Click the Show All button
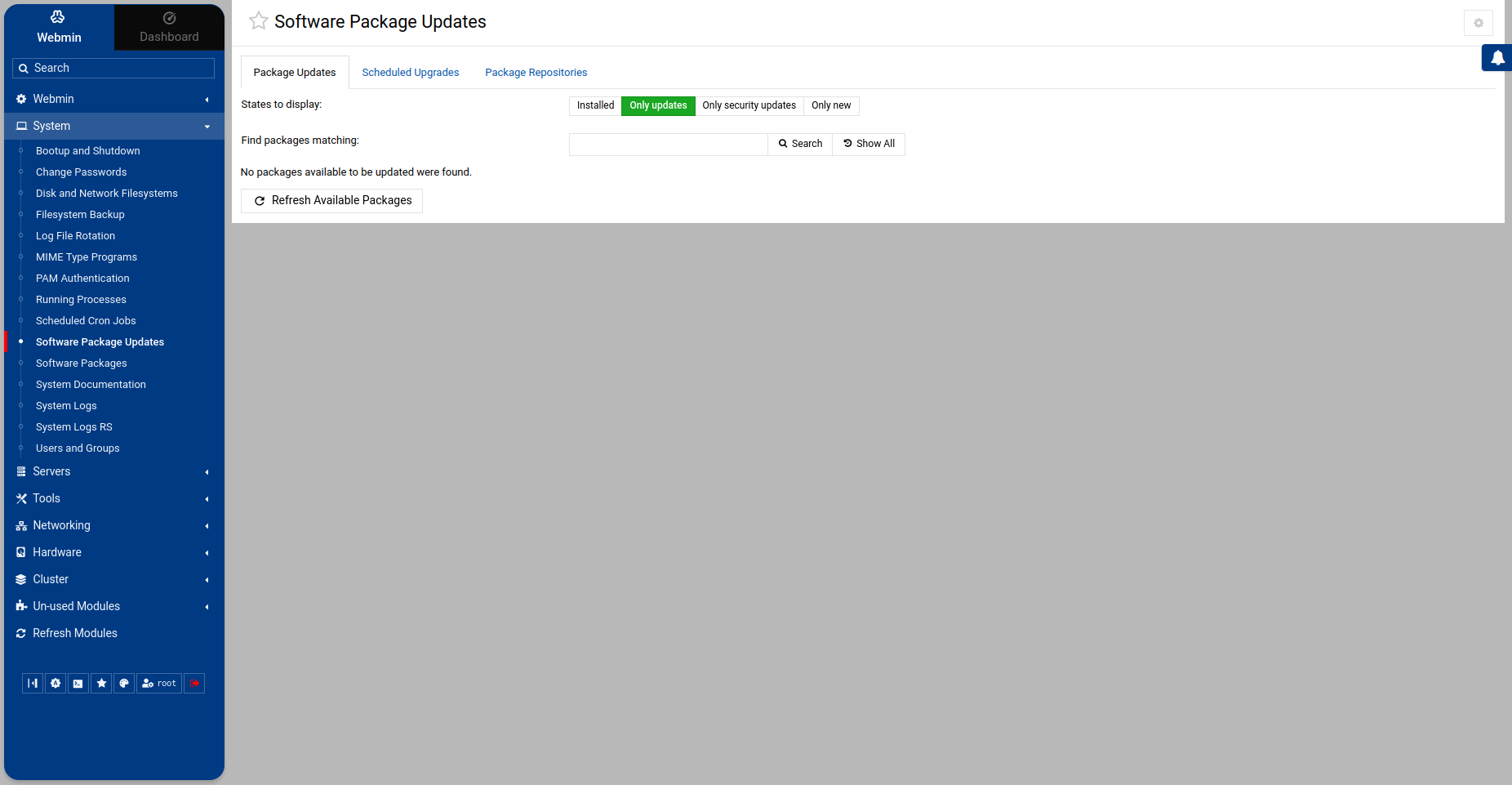 (869, 144)
